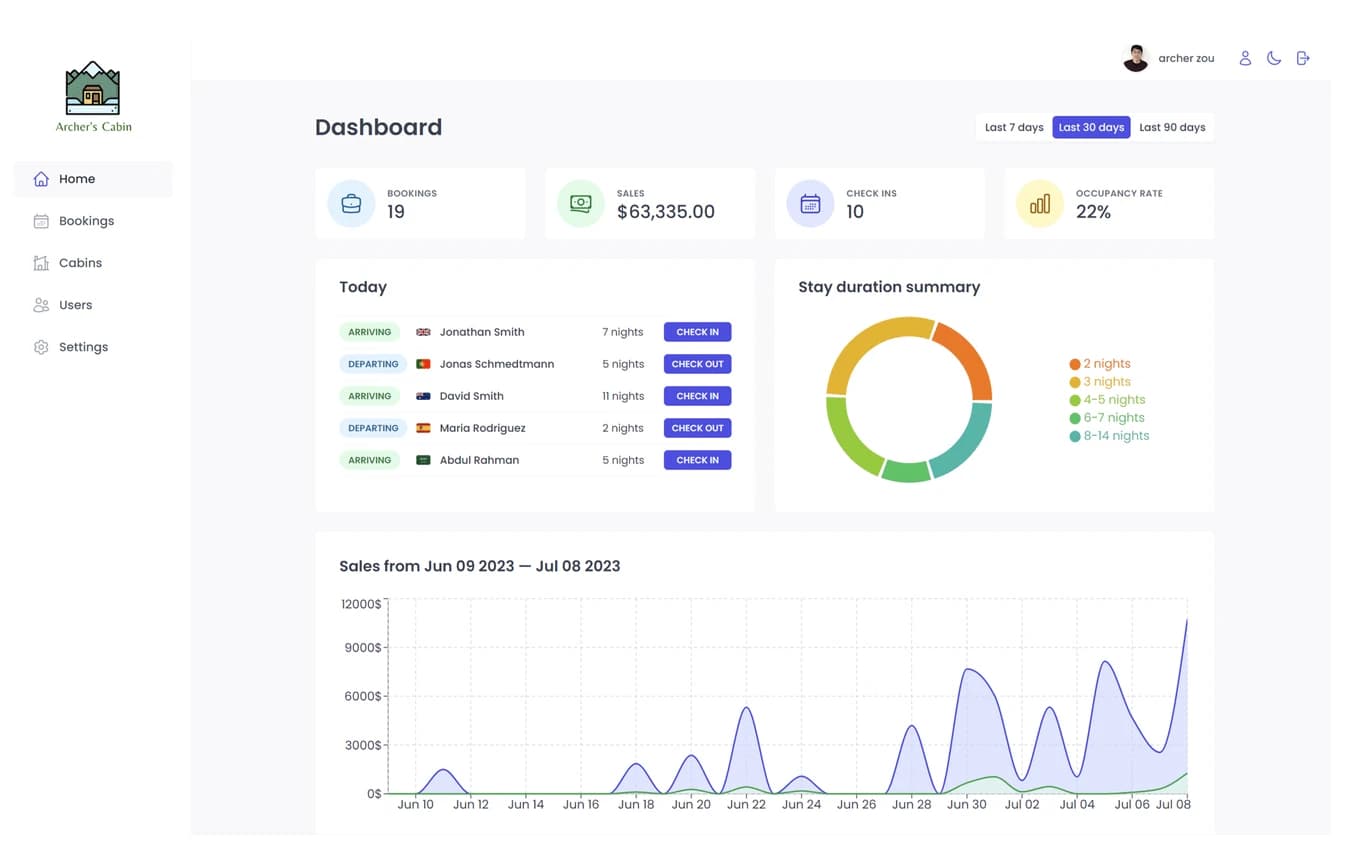Click the bar chart icon on Occupancy rate card
The width and height of the screenshot is (1366, 861).
tap(1040, 204)
